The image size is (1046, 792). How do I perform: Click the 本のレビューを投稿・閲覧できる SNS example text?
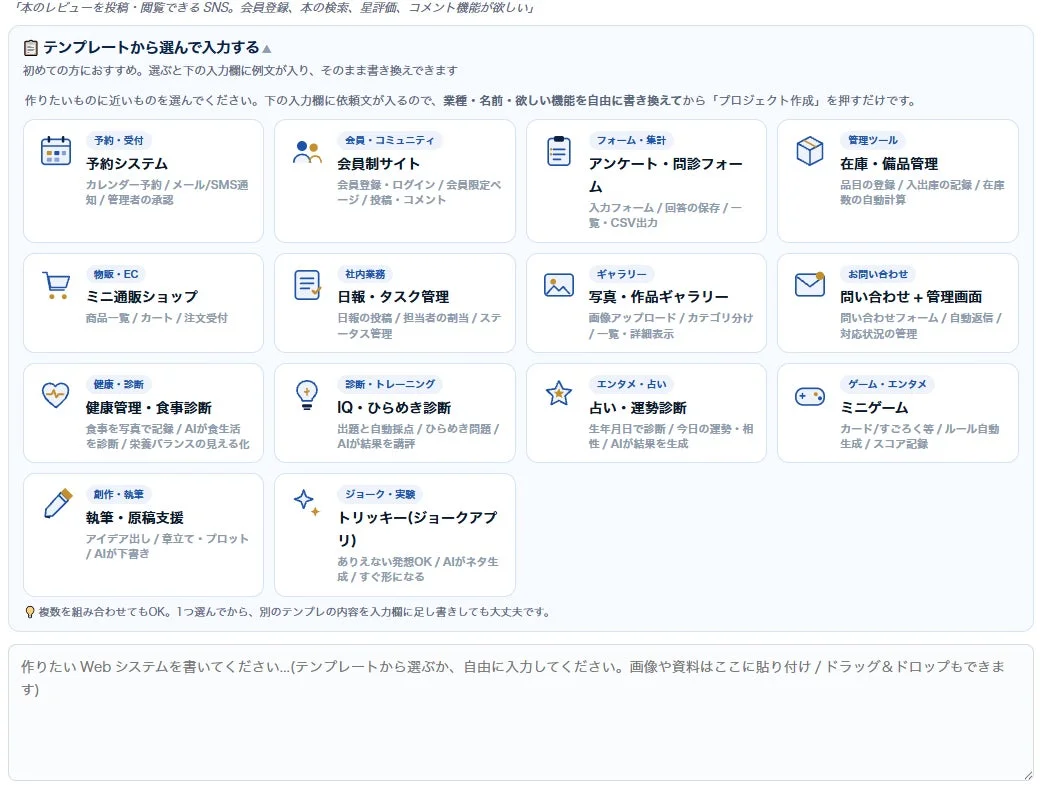274,8
